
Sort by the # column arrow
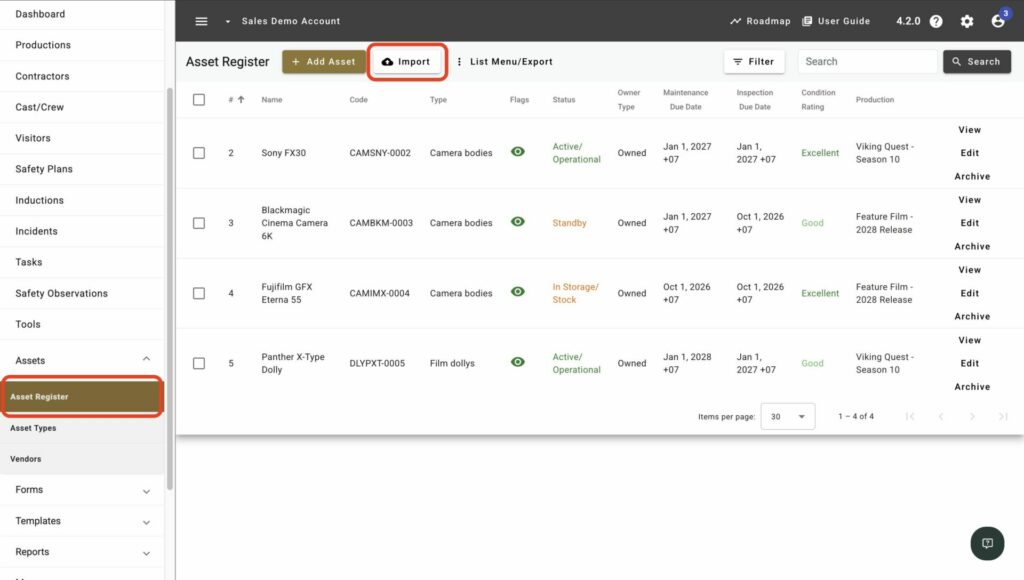point(241,99)
